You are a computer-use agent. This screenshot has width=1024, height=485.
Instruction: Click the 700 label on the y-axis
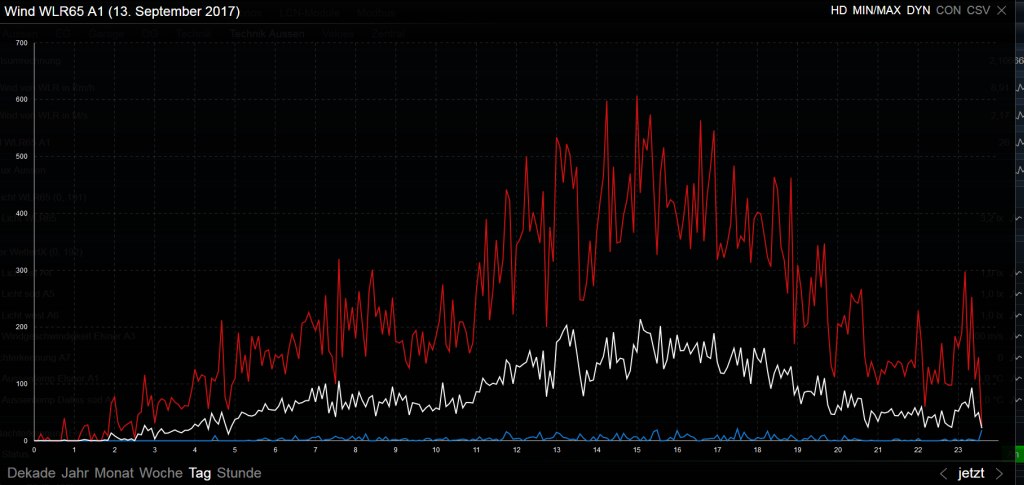coord(21,44)
